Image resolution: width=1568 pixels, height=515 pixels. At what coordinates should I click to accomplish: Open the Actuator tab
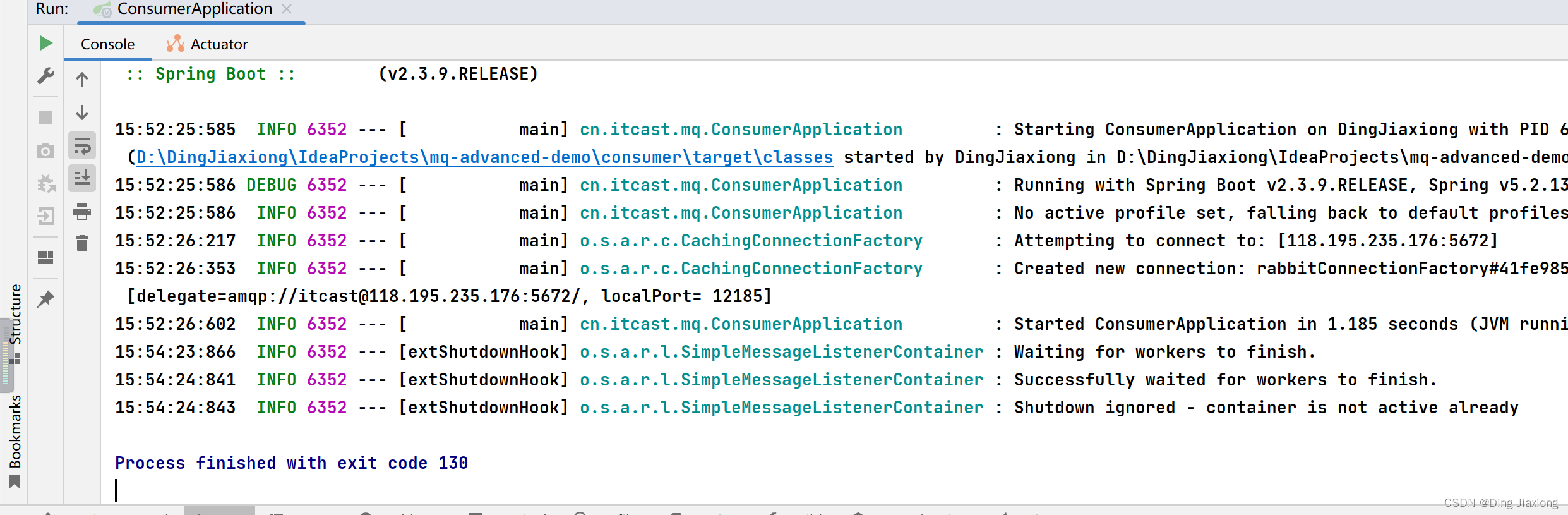207,44
